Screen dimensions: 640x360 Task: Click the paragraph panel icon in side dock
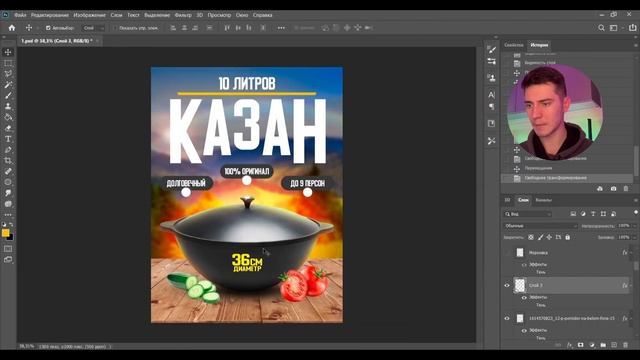coord(491,107)
